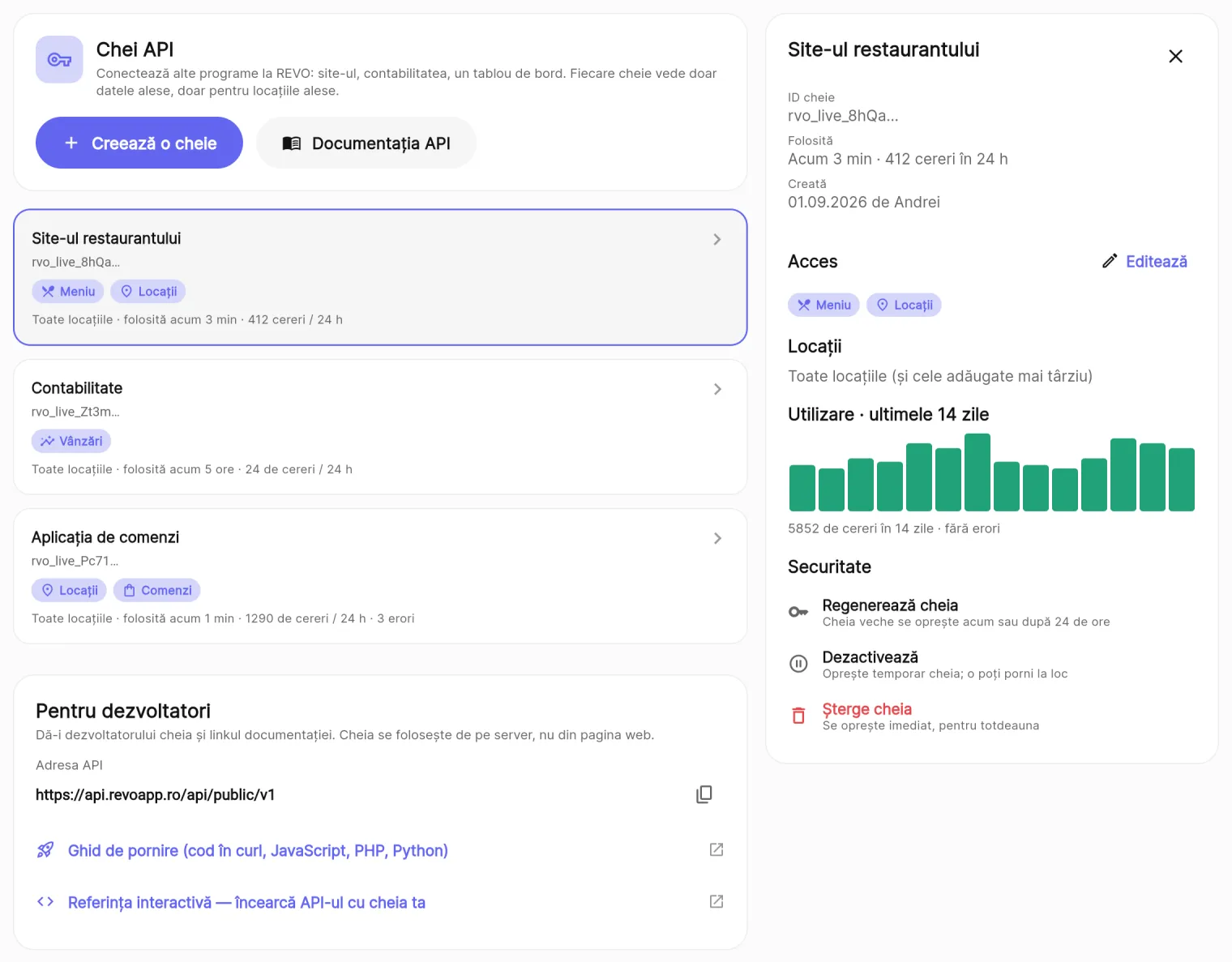Open Documentația API
Viewport: 1232px width, 962px height.
pos(366,143)
